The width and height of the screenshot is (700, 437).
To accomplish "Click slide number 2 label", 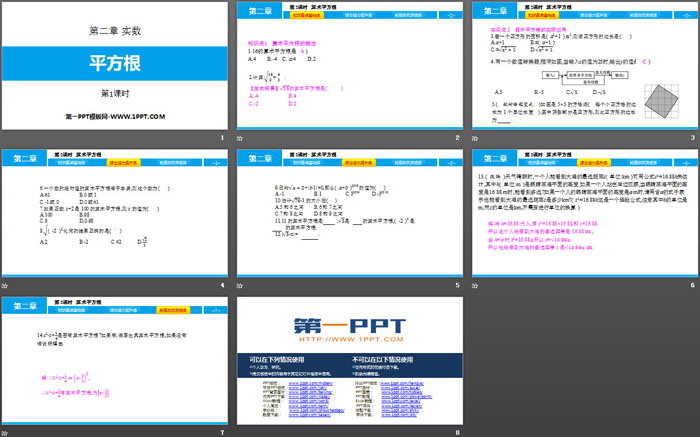I will [x=457, y=137].
